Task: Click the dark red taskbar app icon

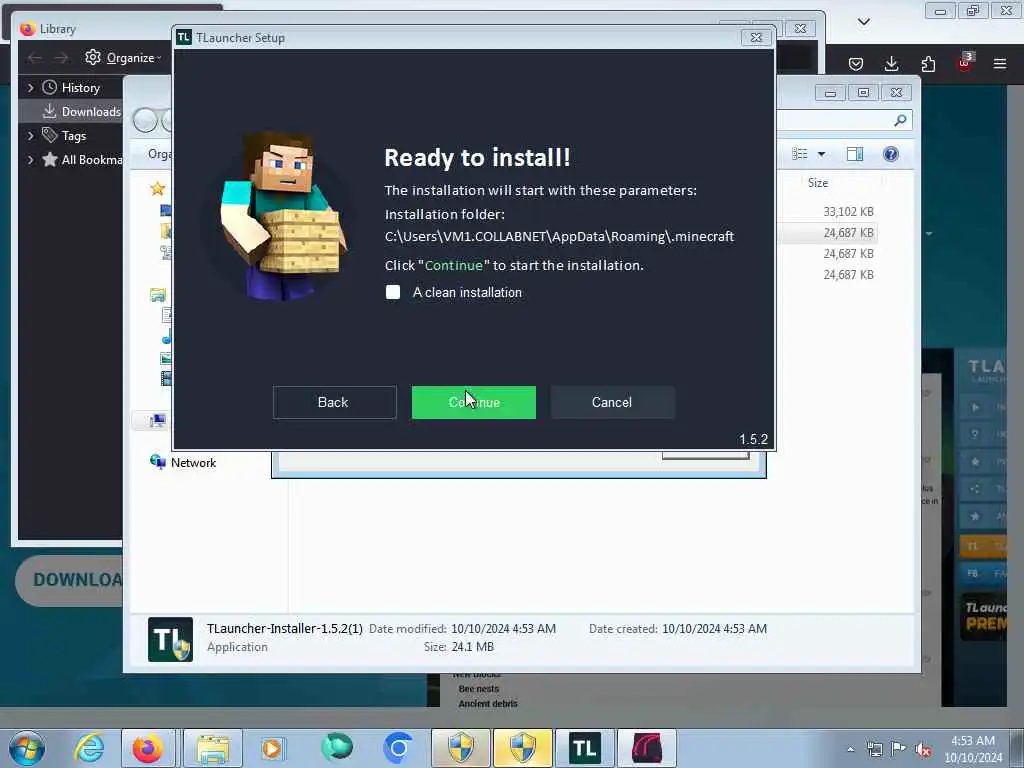Action: 647,748
